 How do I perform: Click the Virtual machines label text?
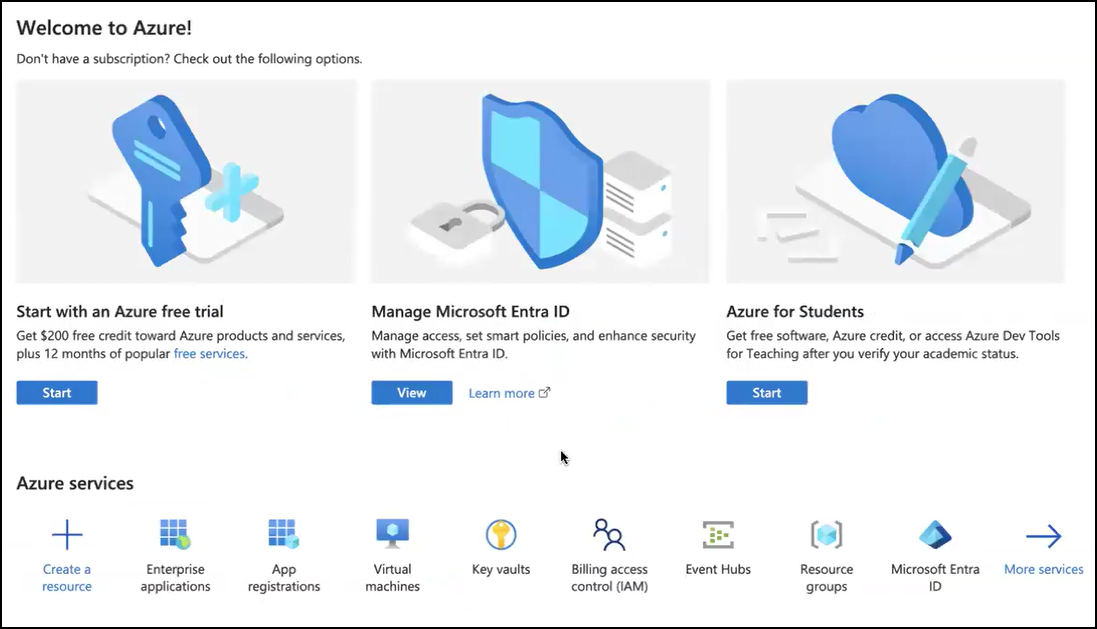tap(392, 578)
